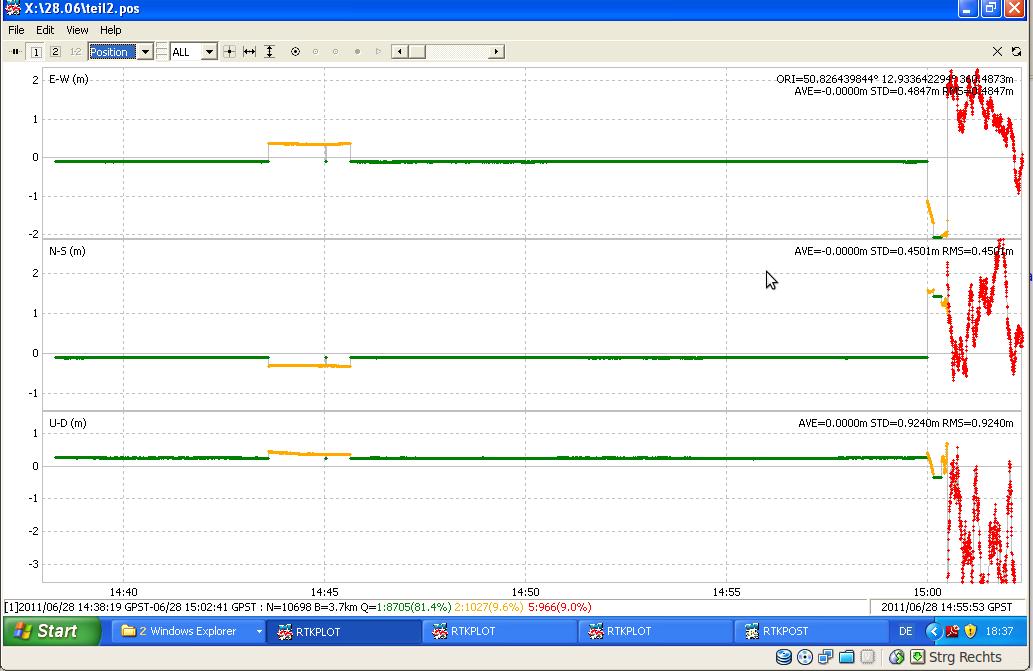Viewport: 1033px width, 671px height.
Task: Click the fit vertical range icon
Action: [269, 51]
